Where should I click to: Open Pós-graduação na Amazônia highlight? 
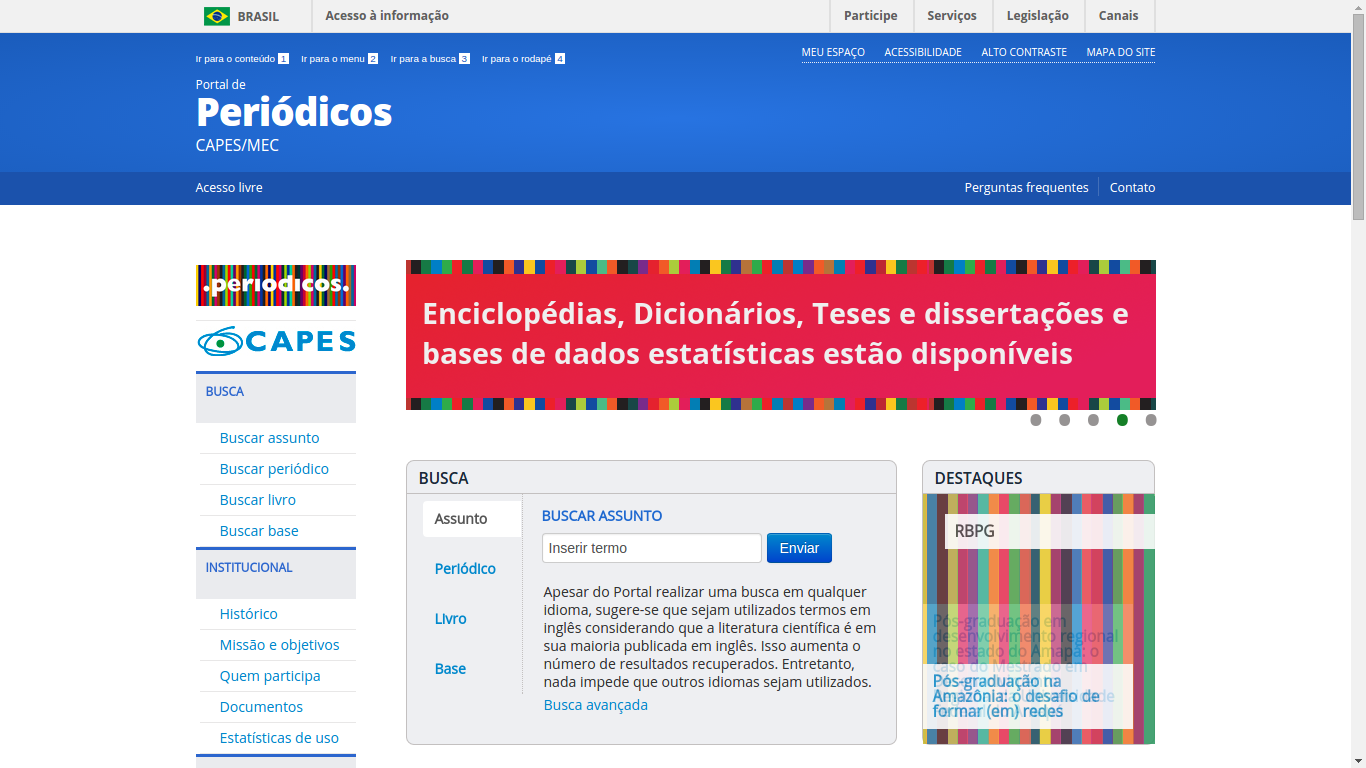tap(1016, 696)
